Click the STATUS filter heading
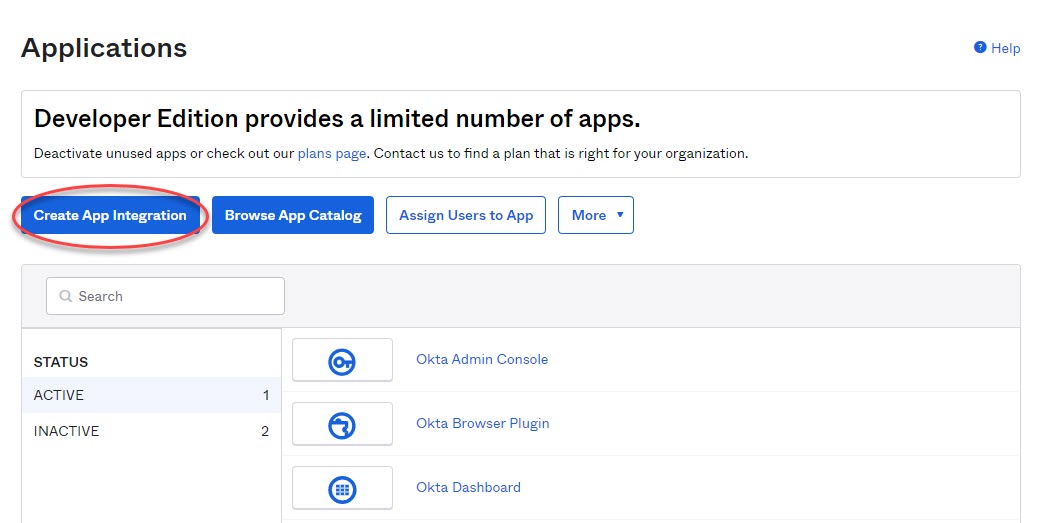 (x=61, y=363)
